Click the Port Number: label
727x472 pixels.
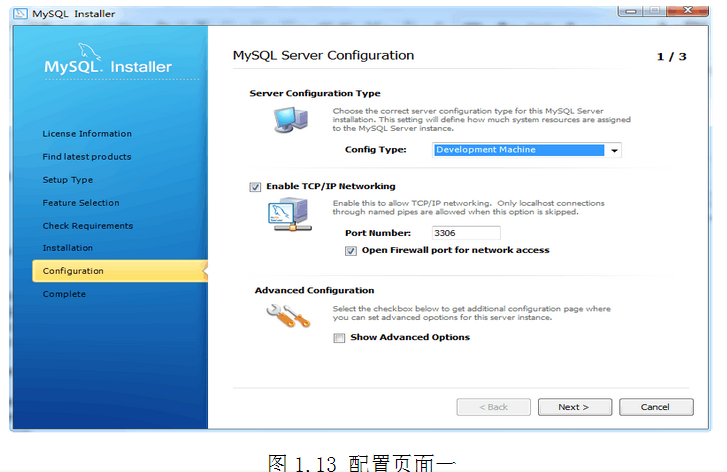coord(378,233)
